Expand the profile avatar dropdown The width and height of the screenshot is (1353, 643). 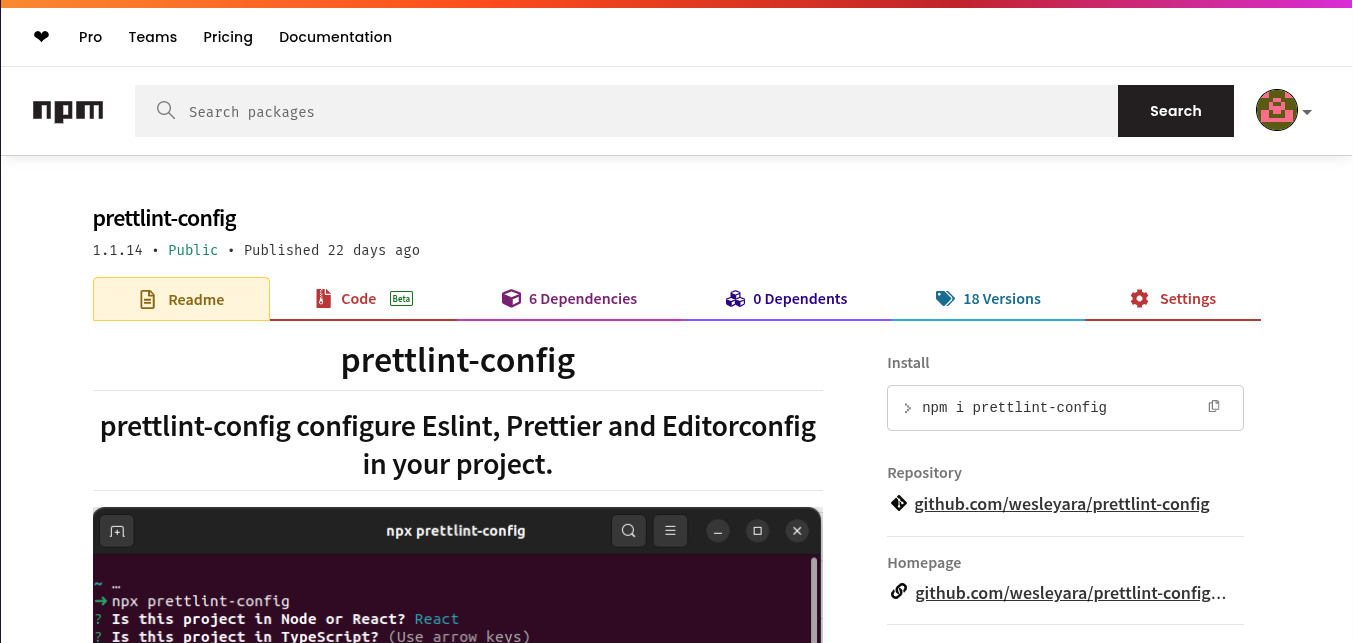[x=1305, y=111]
